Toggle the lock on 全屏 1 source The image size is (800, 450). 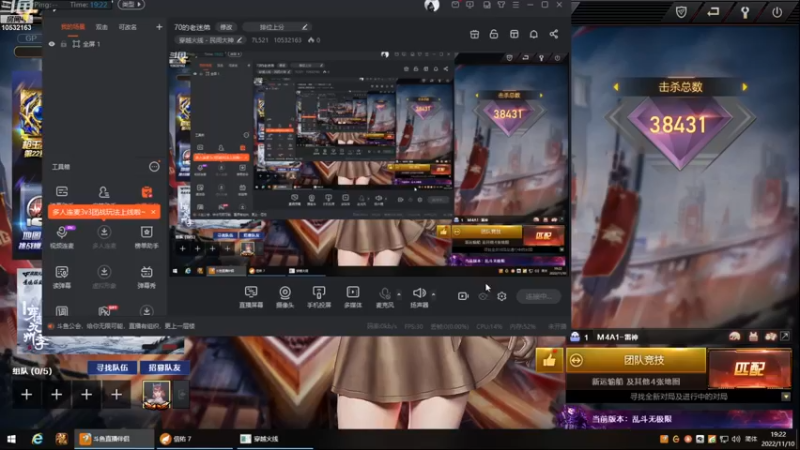coord(64,44)
